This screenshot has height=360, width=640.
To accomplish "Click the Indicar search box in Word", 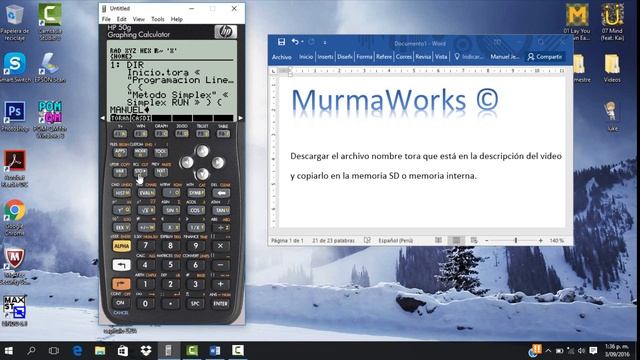I will click(469, 57).
